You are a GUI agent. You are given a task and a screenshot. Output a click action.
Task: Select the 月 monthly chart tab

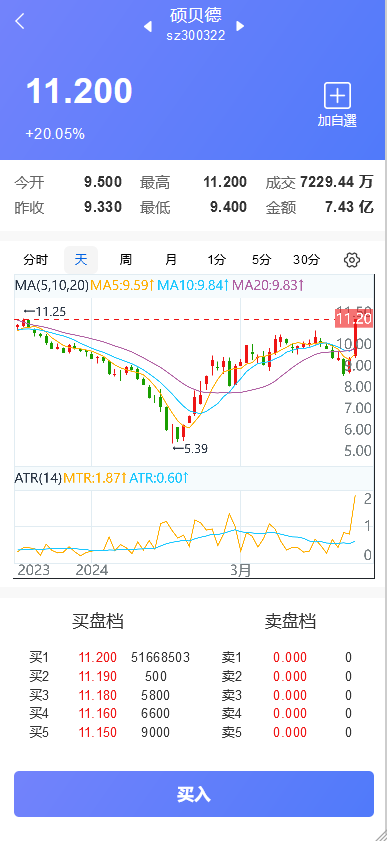pyautogui.click(x=171, y=260)
